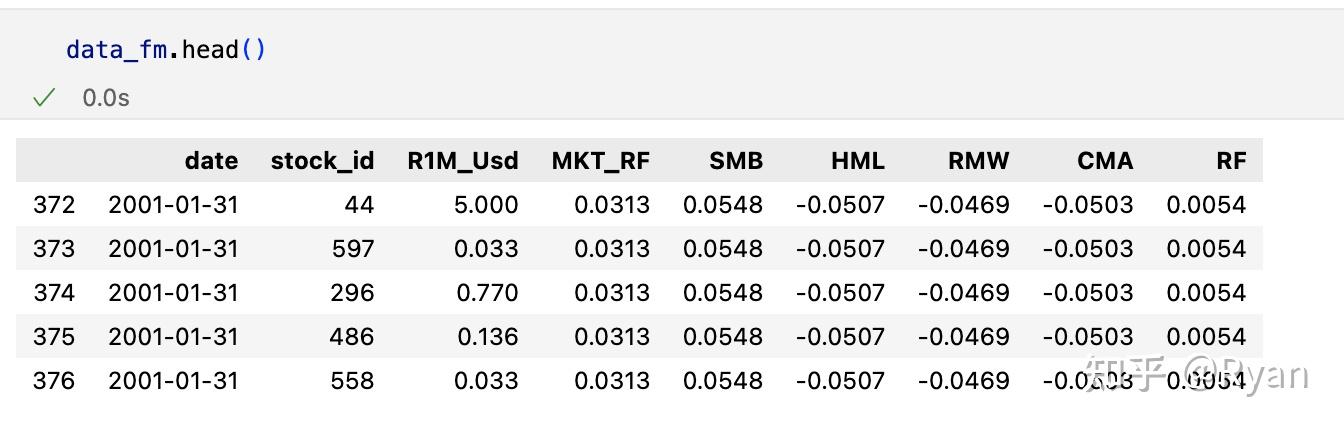Click the RF column header
Viewport: 1344px width, 434px height.
coord(1231,161)
